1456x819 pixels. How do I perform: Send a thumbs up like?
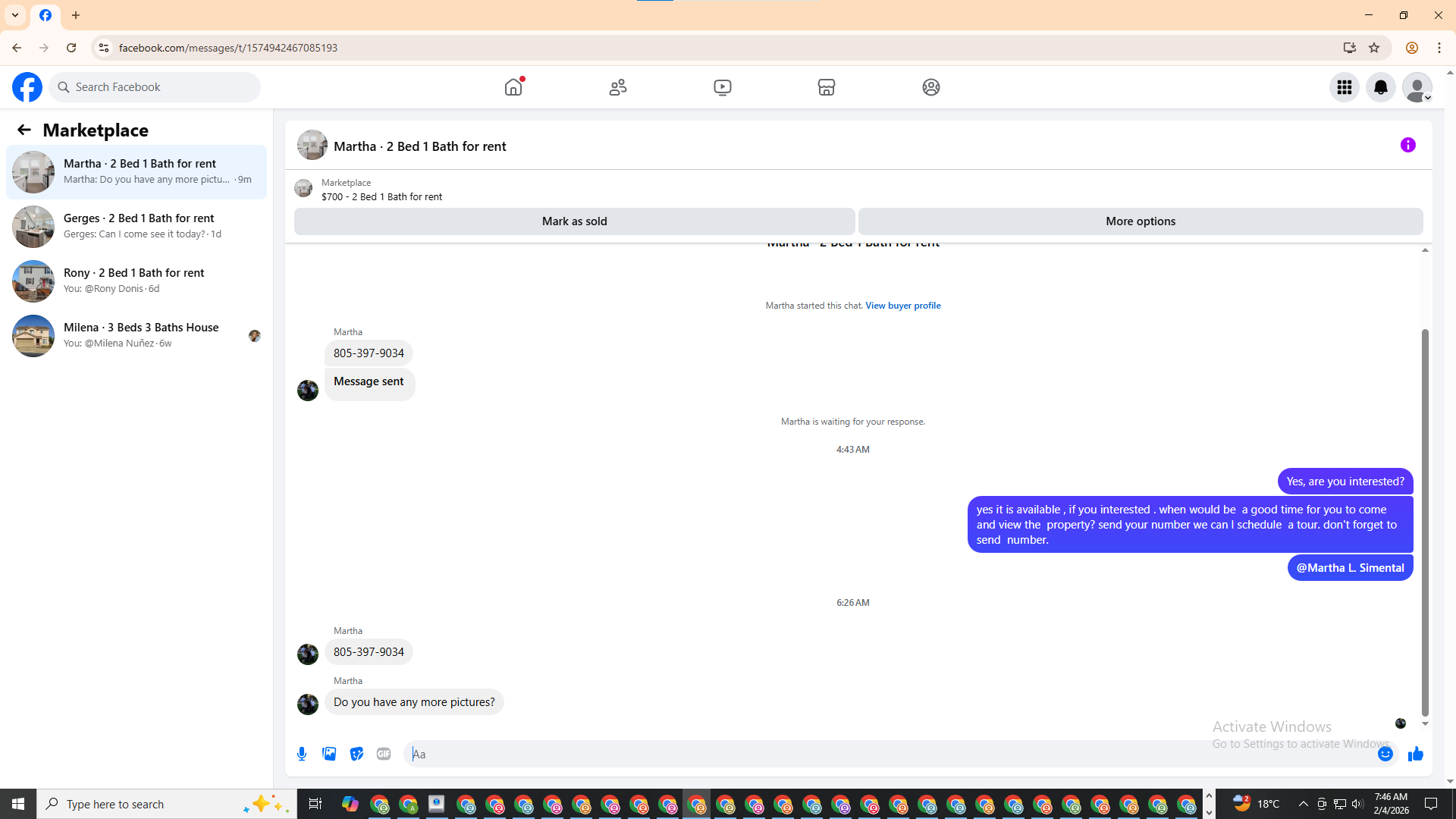1415,754
